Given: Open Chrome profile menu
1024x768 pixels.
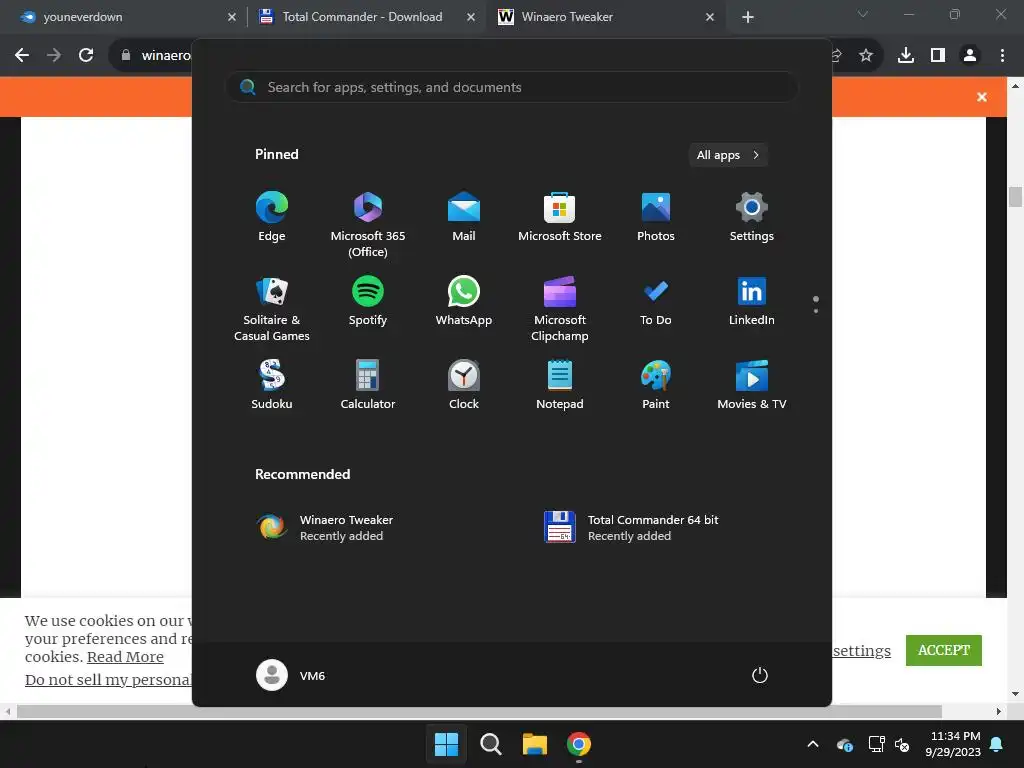Looking at the screenshot, I should coord(970,55).
